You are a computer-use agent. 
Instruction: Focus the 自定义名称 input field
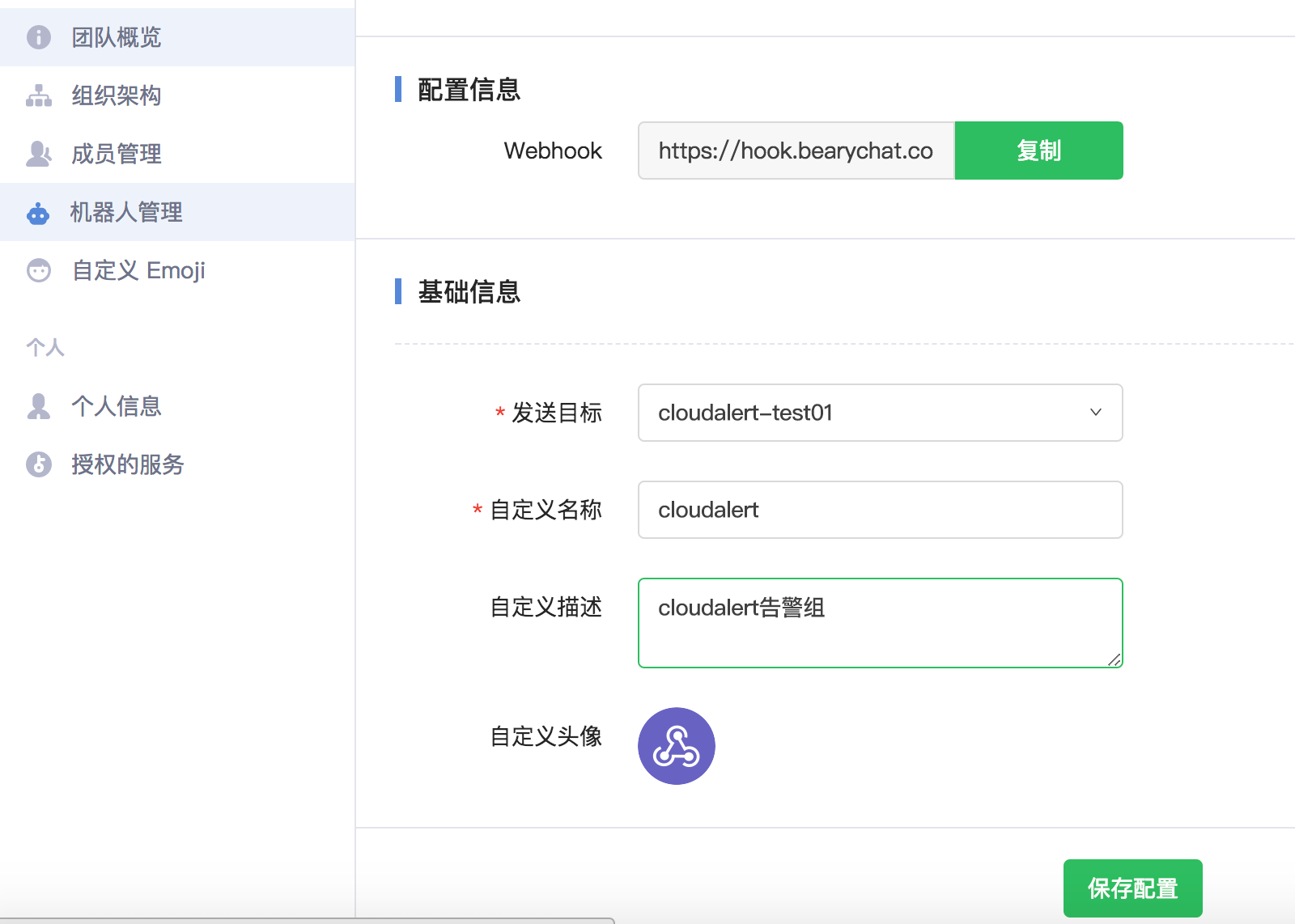(x=880, y=510)
